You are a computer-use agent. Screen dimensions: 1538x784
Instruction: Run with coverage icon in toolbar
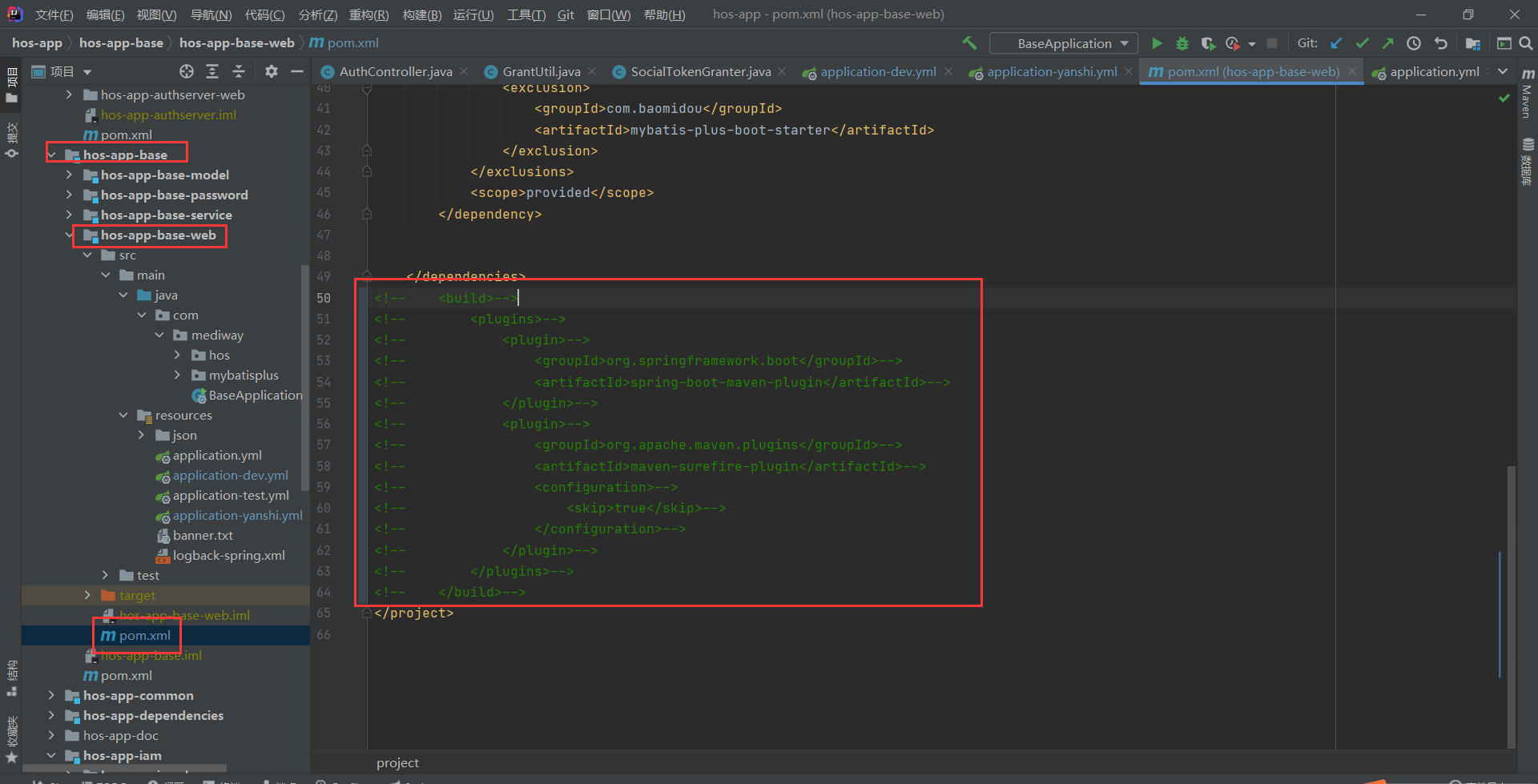(1208, 43)
